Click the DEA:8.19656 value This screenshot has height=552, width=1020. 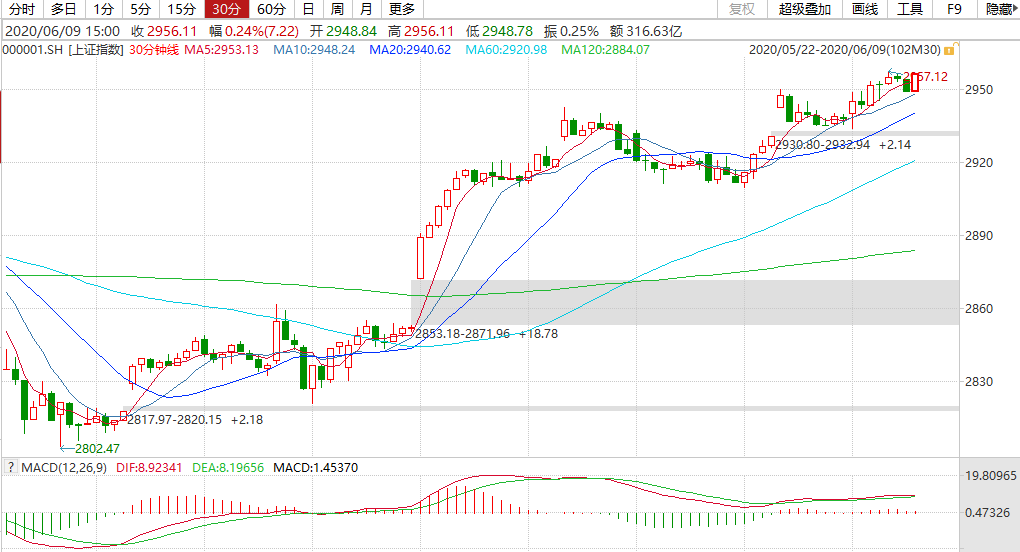tap(228, 467)
